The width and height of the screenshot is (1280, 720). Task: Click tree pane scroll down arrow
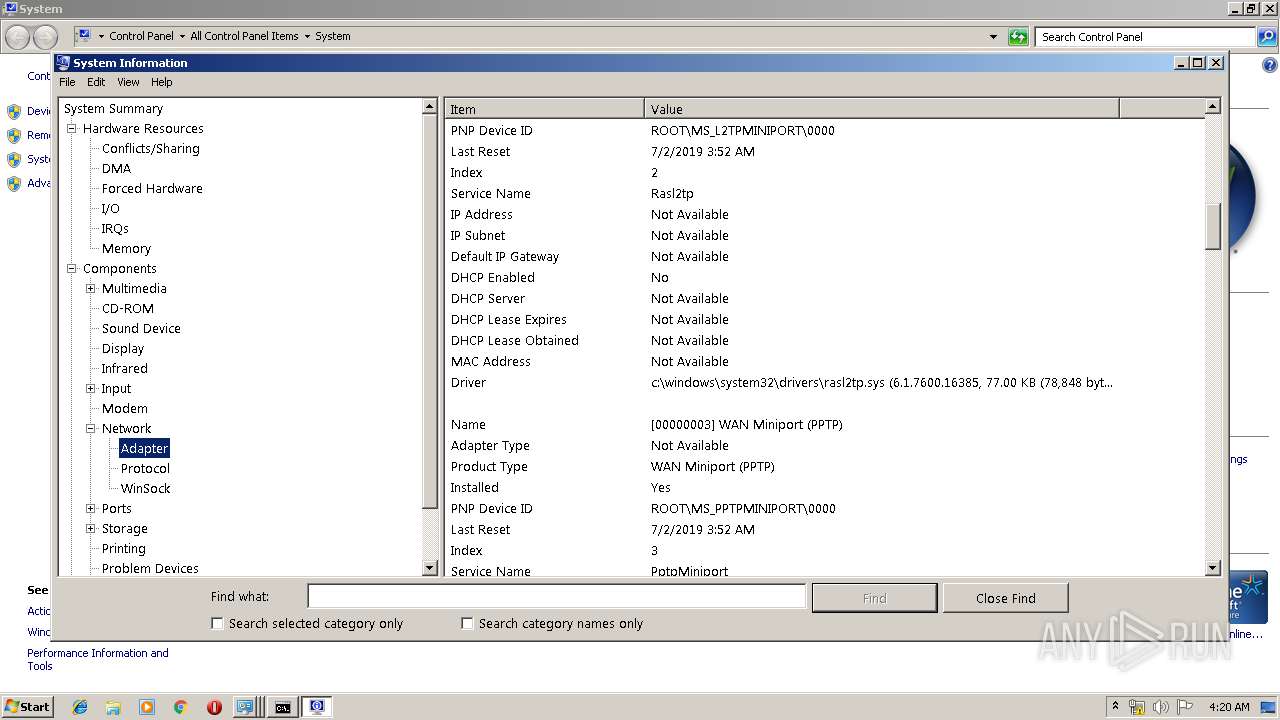coord(430,568)
